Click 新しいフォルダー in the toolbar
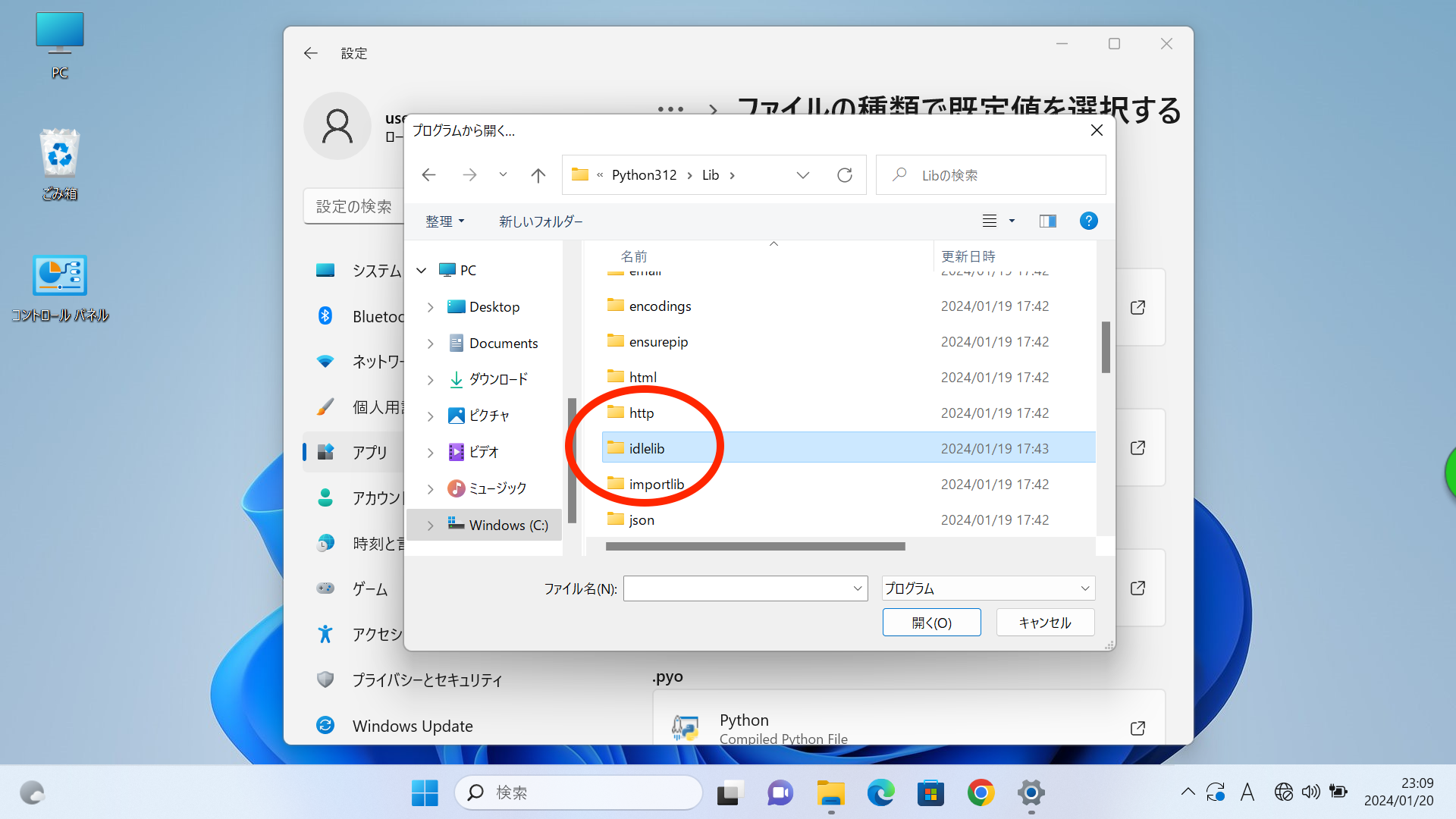 pyautogui.click(x=541, y=221)
